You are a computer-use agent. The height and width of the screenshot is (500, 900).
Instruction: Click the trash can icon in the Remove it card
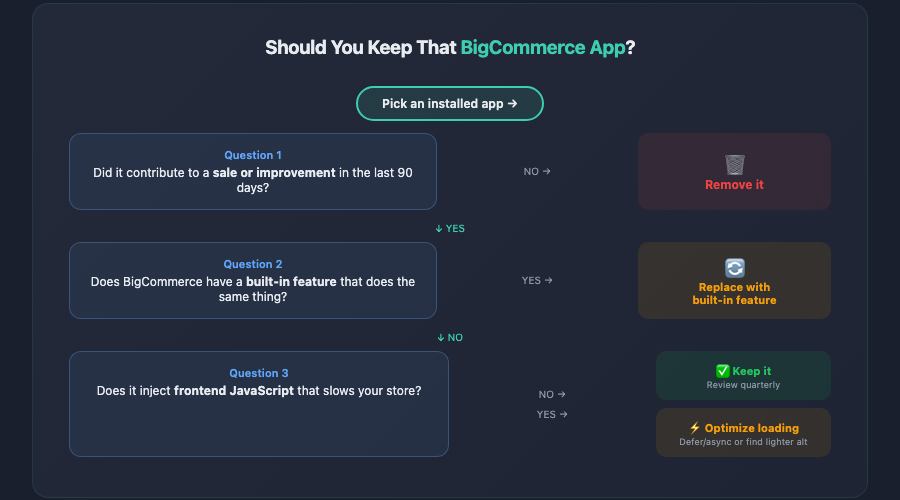click(734, 165)
